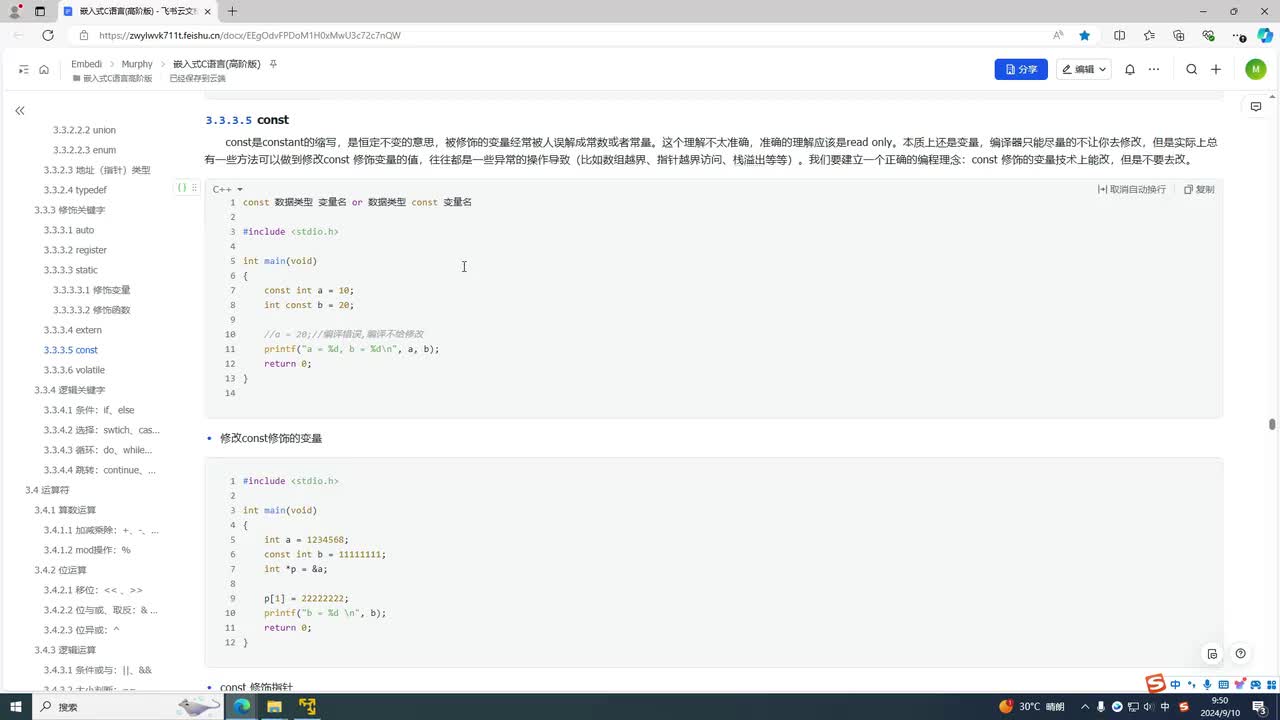Jump to 3.3.4.1 条件：if、else entry
This screenshot has width=1280, height=720.
[88, 410]
